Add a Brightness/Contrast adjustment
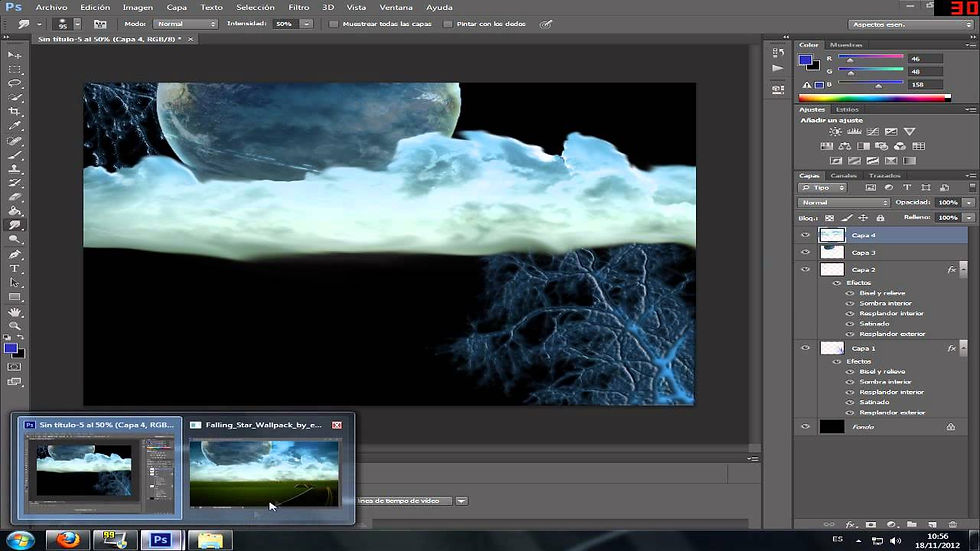The image size is (980, 551). pyautogui.click(x=835, y=132)
